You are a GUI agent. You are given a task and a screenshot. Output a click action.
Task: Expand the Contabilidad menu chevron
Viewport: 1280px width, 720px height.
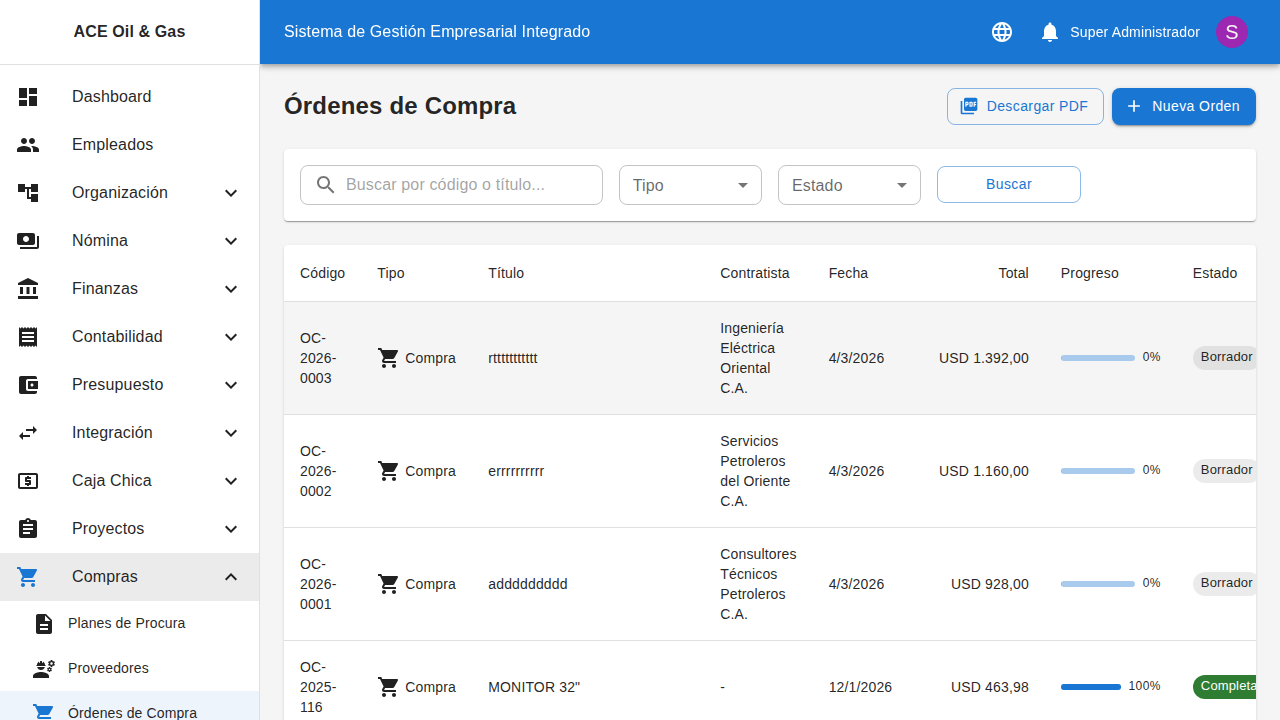tap(231, 337)
